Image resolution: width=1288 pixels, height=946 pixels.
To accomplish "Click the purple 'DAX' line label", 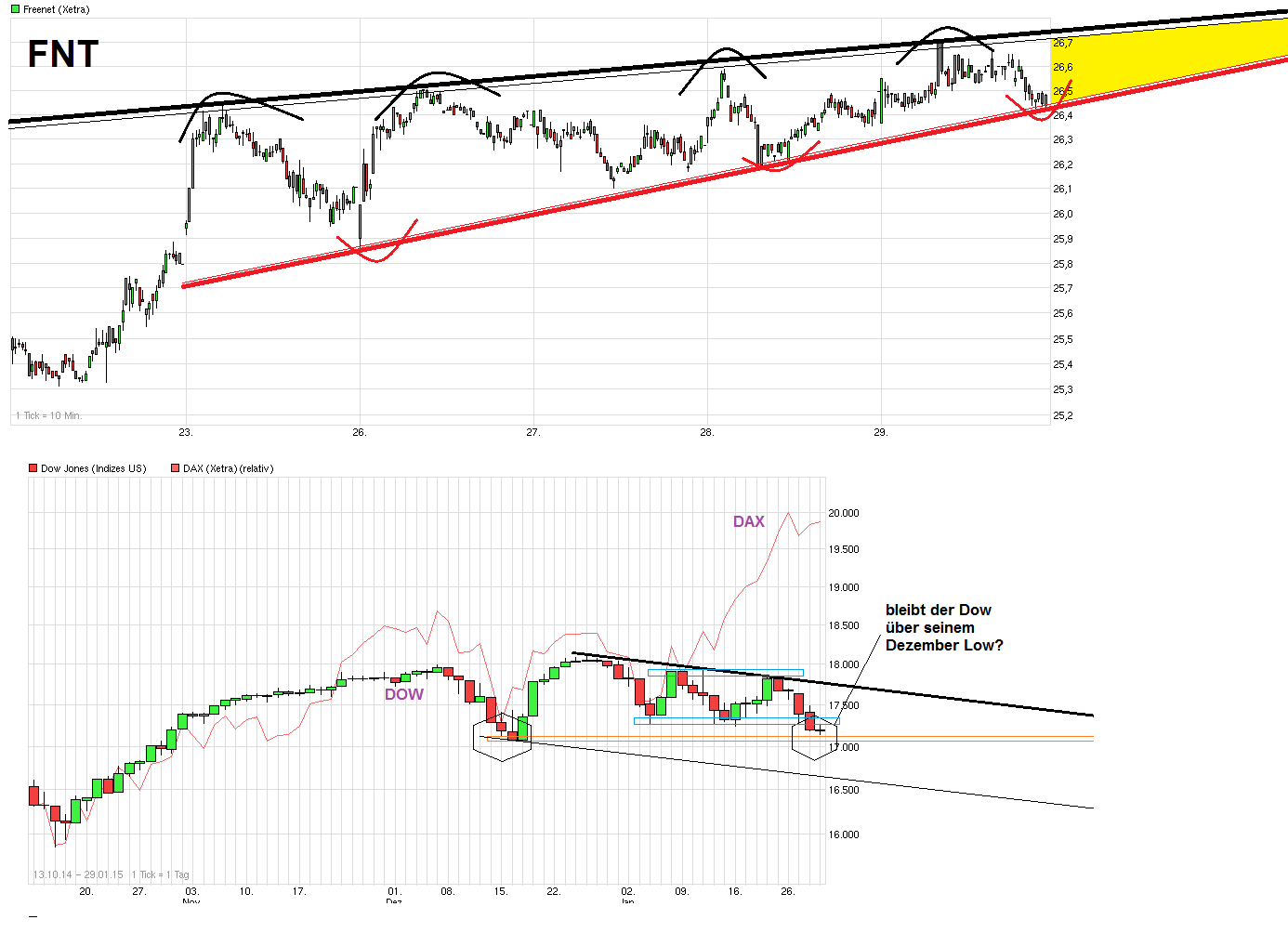I will 749,521.
